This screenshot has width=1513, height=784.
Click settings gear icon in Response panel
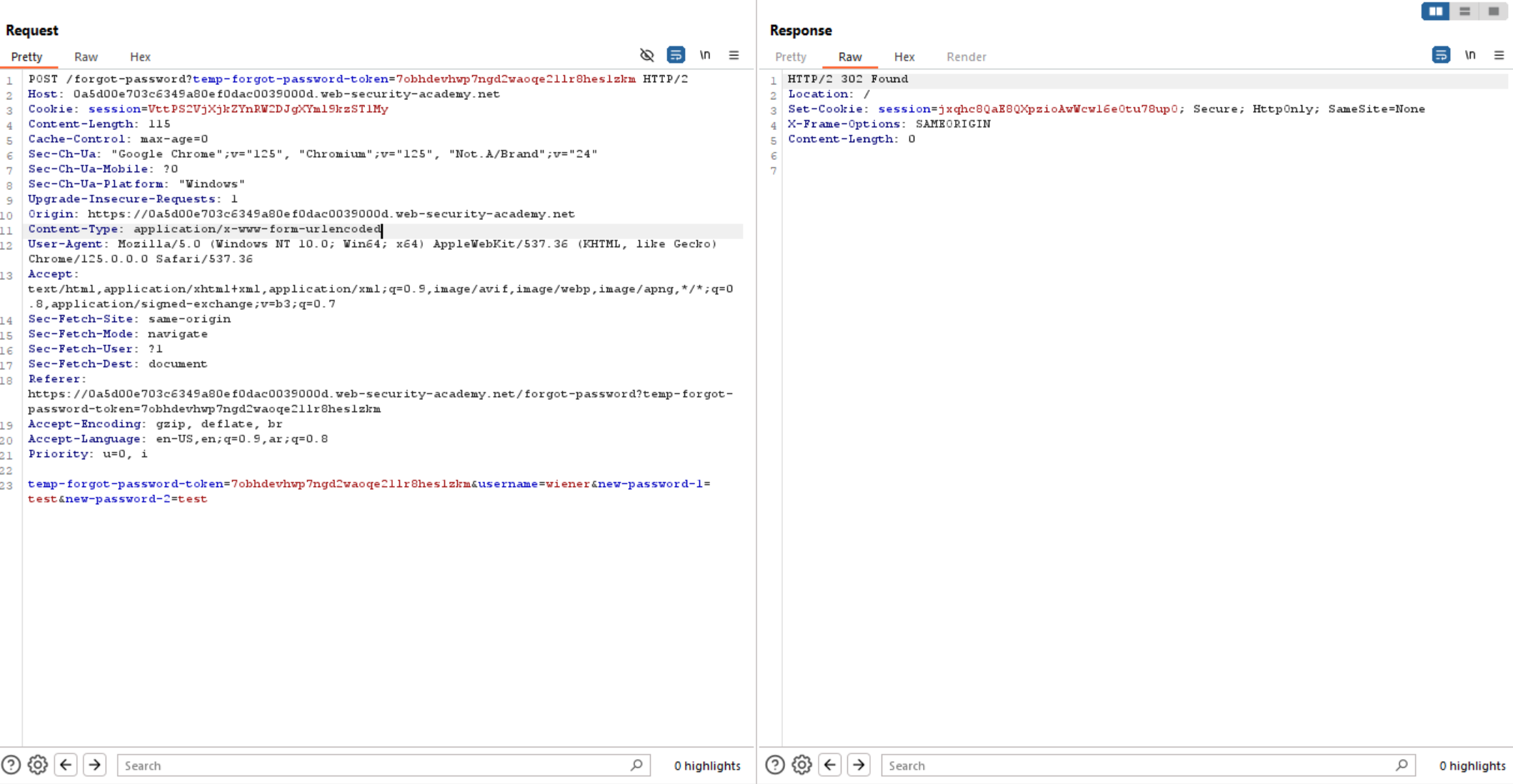[x=801, y=765]
